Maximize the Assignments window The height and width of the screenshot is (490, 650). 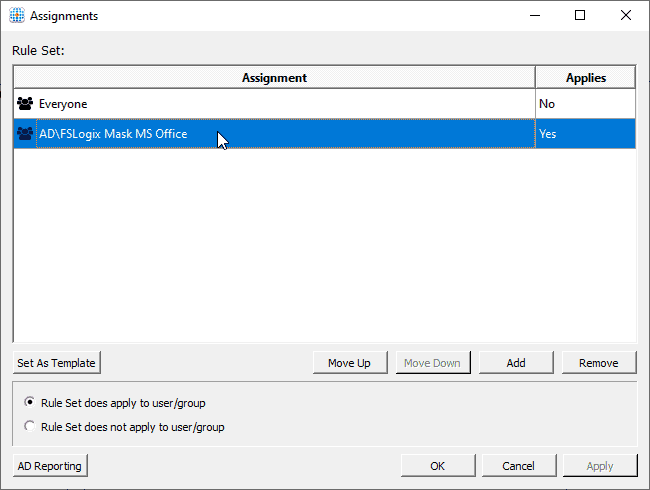pyautogui.click(x=580, y=15)
